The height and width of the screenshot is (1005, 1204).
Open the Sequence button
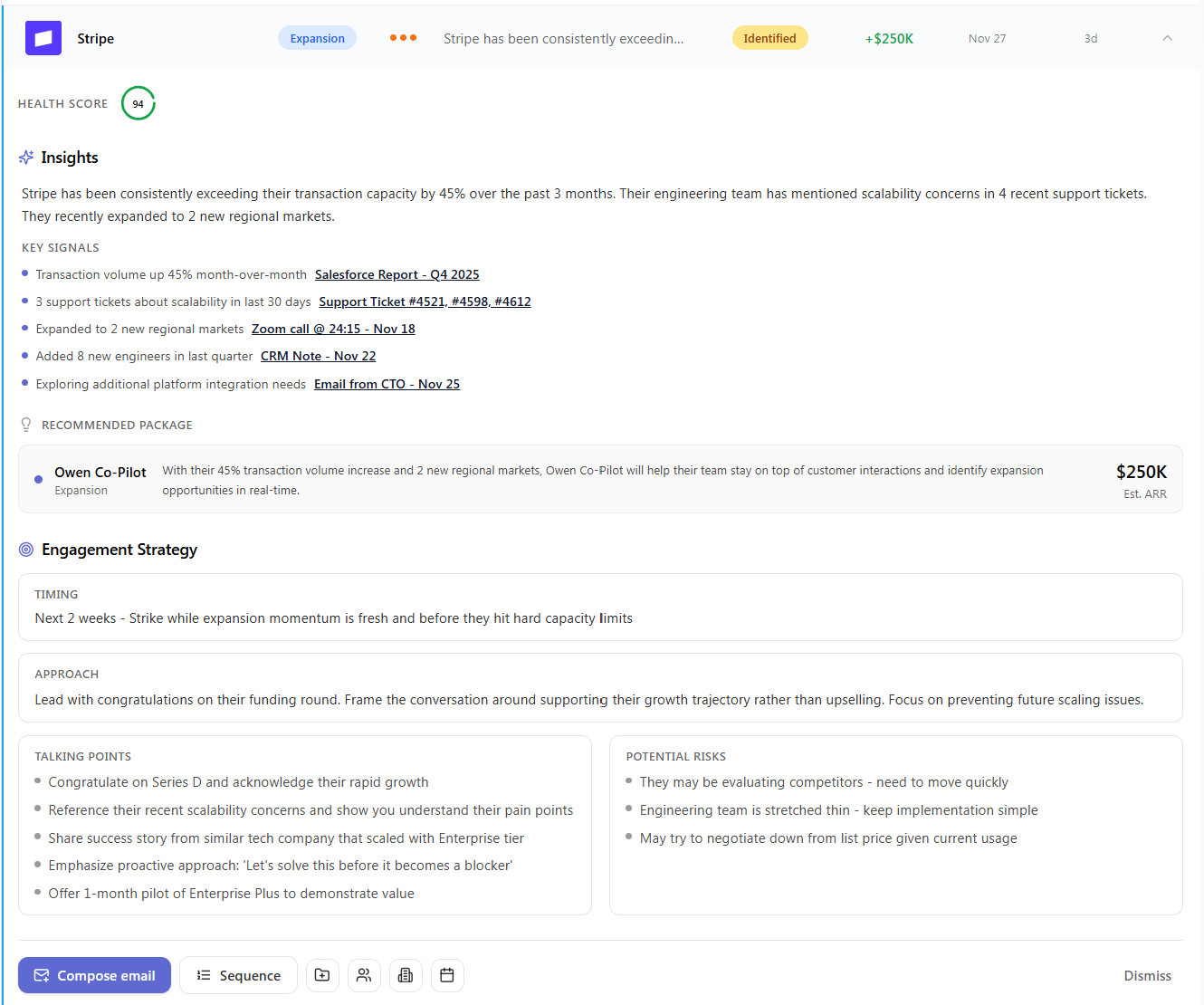[238, 975]
